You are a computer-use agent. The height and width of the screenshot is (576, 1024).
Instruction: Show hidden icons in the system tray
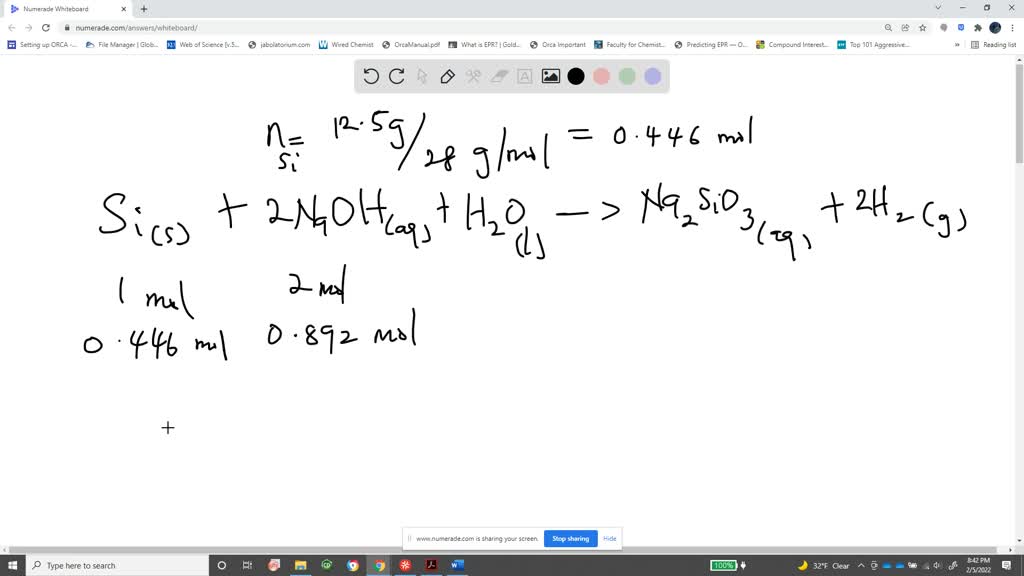click(x=860, y=565)
